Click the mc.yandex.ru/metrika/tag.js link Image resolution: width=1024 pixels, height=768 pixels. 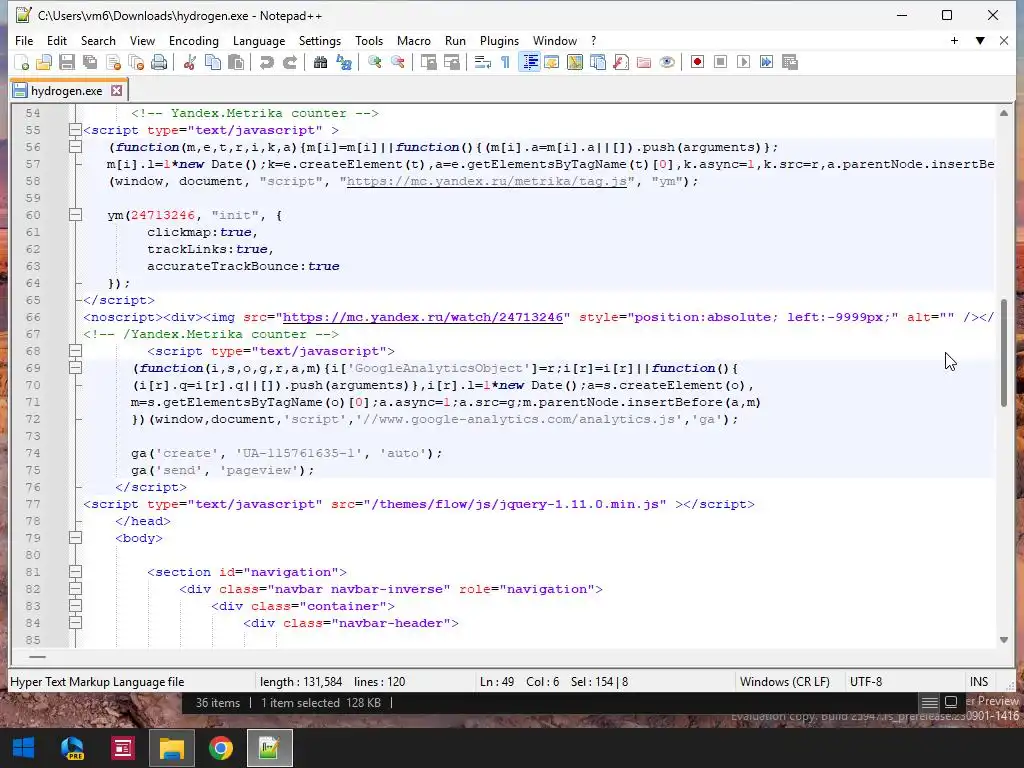pyautogui.click(x=487, y=181)
